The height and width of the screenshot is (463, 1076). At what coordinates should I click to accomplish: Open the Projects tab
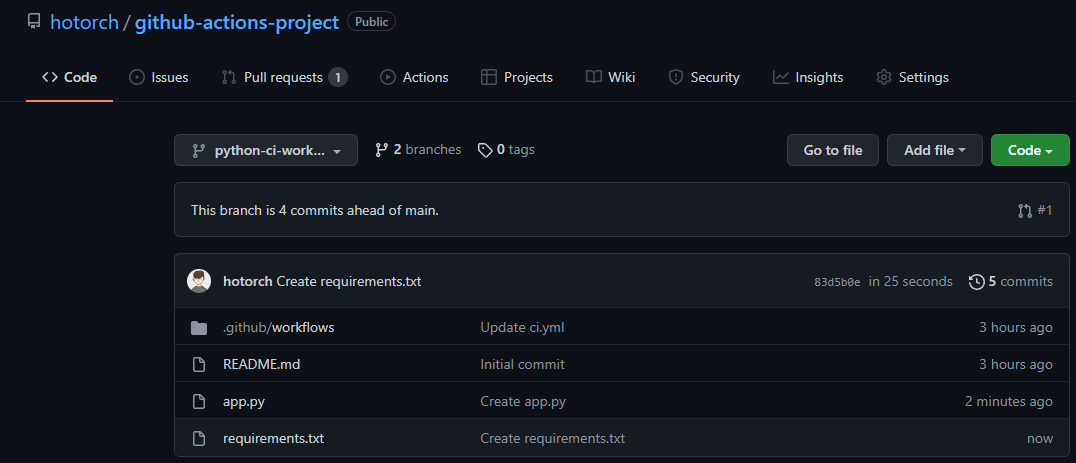517,78
